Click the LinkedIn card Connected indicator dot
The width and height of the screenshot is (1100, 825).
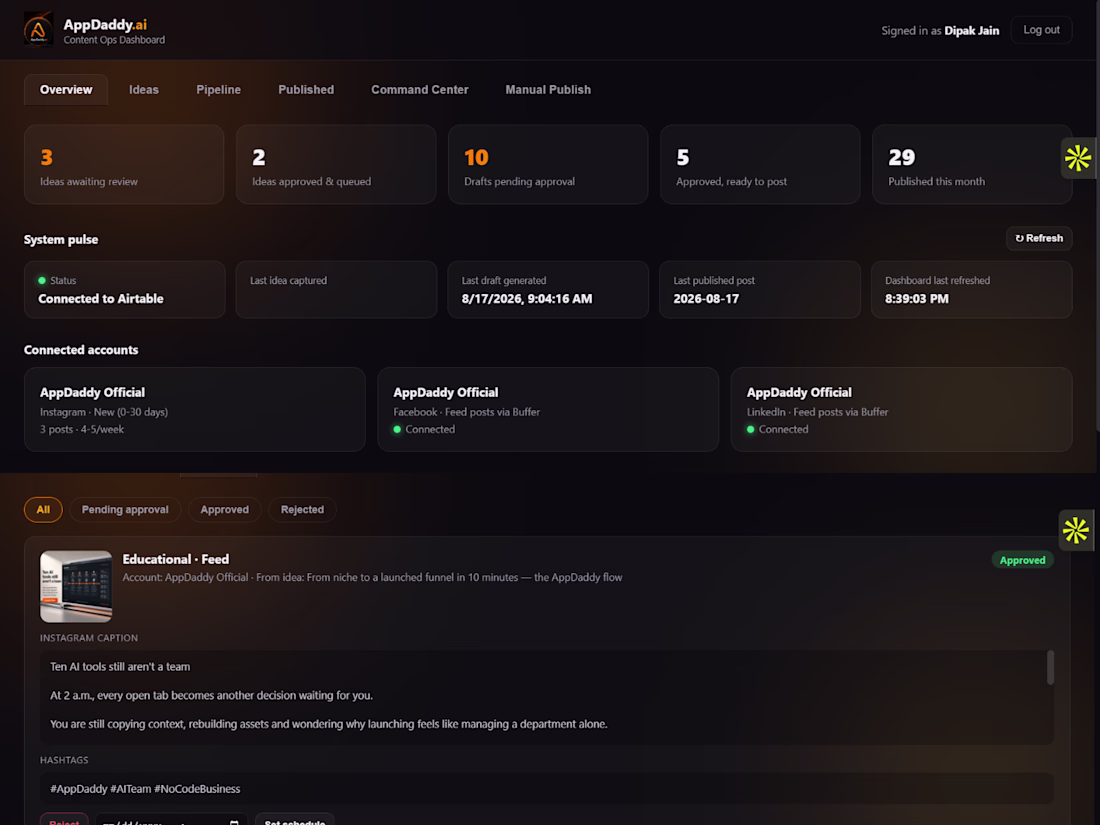[751, 429]
